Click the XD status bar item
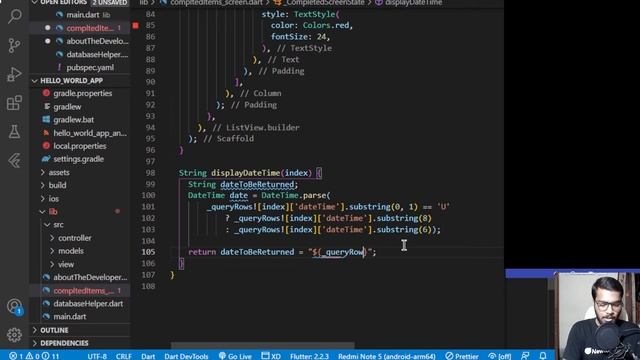This screenshot has height=360, width=640. point(271,356)
